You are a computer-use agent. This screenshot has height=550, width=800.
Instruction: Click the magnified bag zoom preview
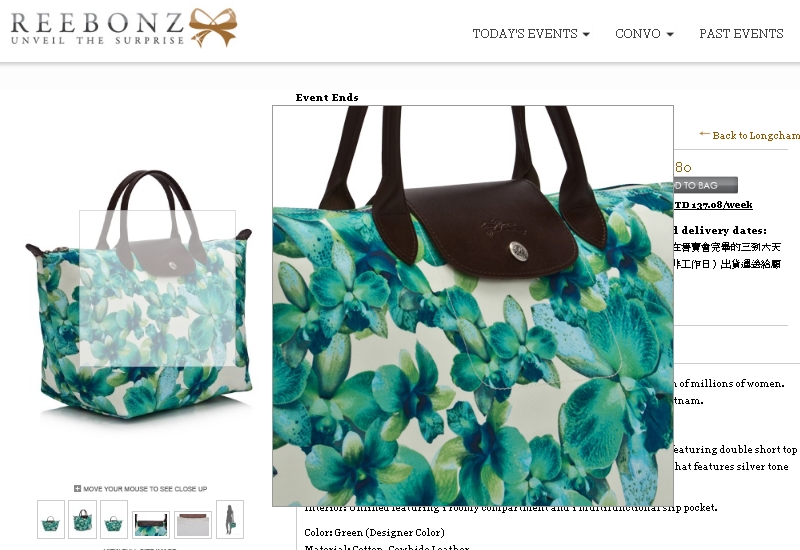coord(473,306)
